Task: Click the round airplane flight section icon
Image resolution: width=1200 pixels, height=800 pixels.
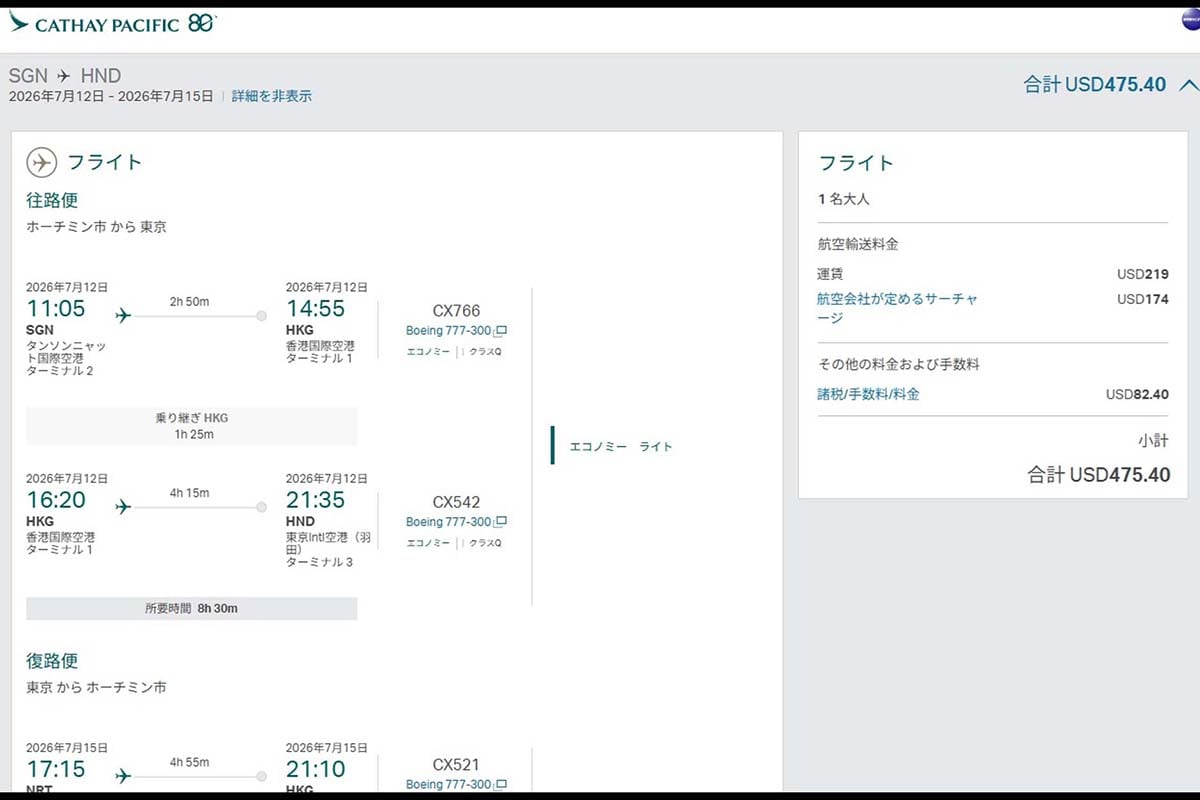Action: [x=42, y=162]
